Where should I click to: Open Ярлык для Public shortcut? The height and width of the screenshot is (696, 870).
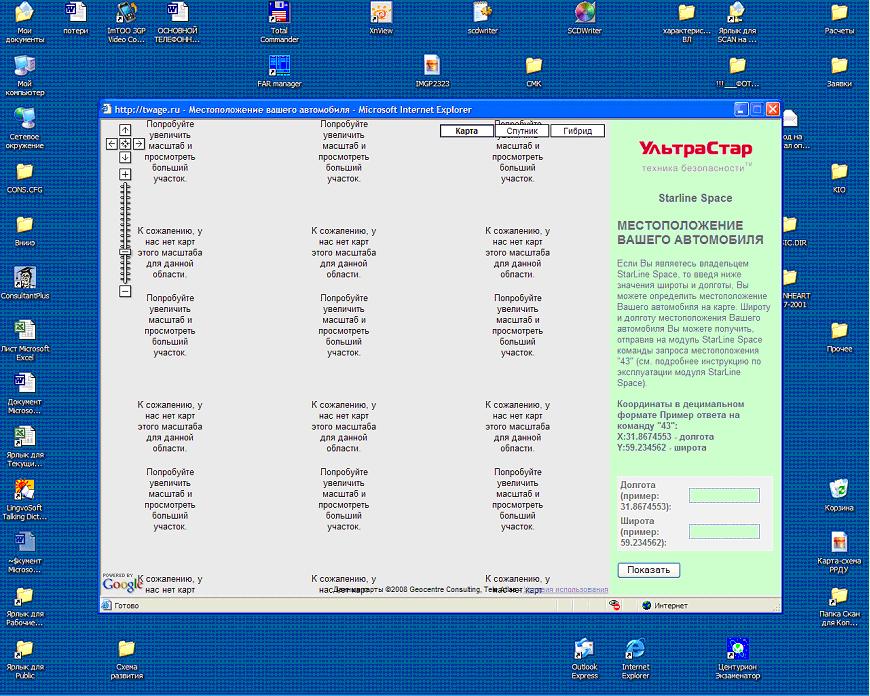(24, 659)
